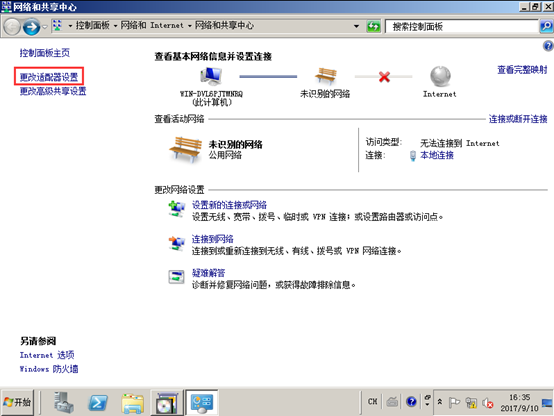
Task: Click the help icon in language bar
Action: [411, 402]
